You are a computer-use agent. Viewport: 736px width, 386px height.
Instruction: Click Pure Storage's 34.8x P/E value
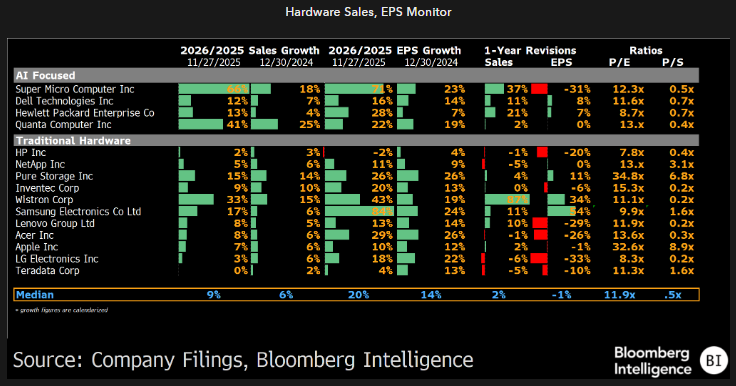click(x=628, y=176)
